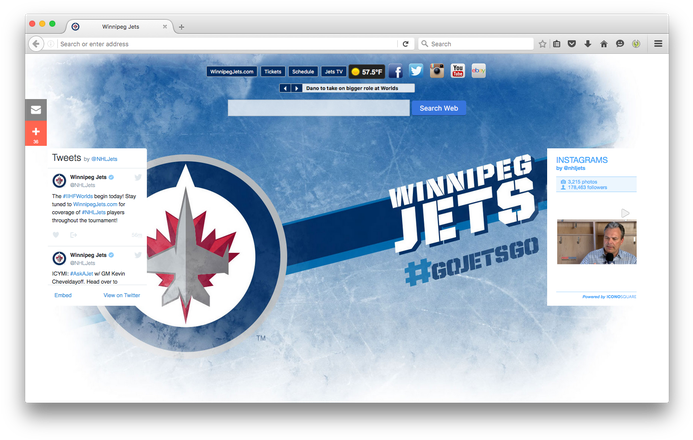Image resolution: width=693 pixels, height=440 pixels.
Task: Open @NHLJets link in Tweets header
Action: coord(104,159)
